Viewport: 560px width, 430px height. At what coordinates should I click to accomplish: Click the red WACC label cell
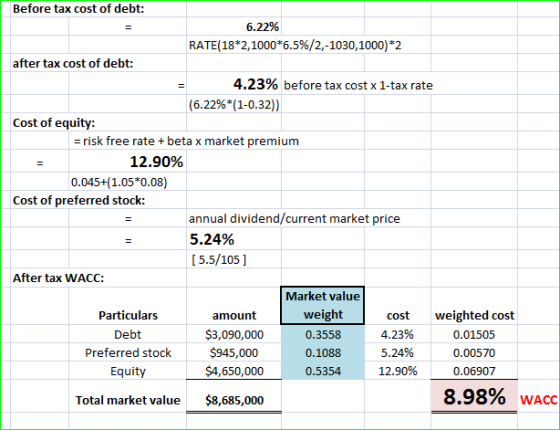pos(538,400)
